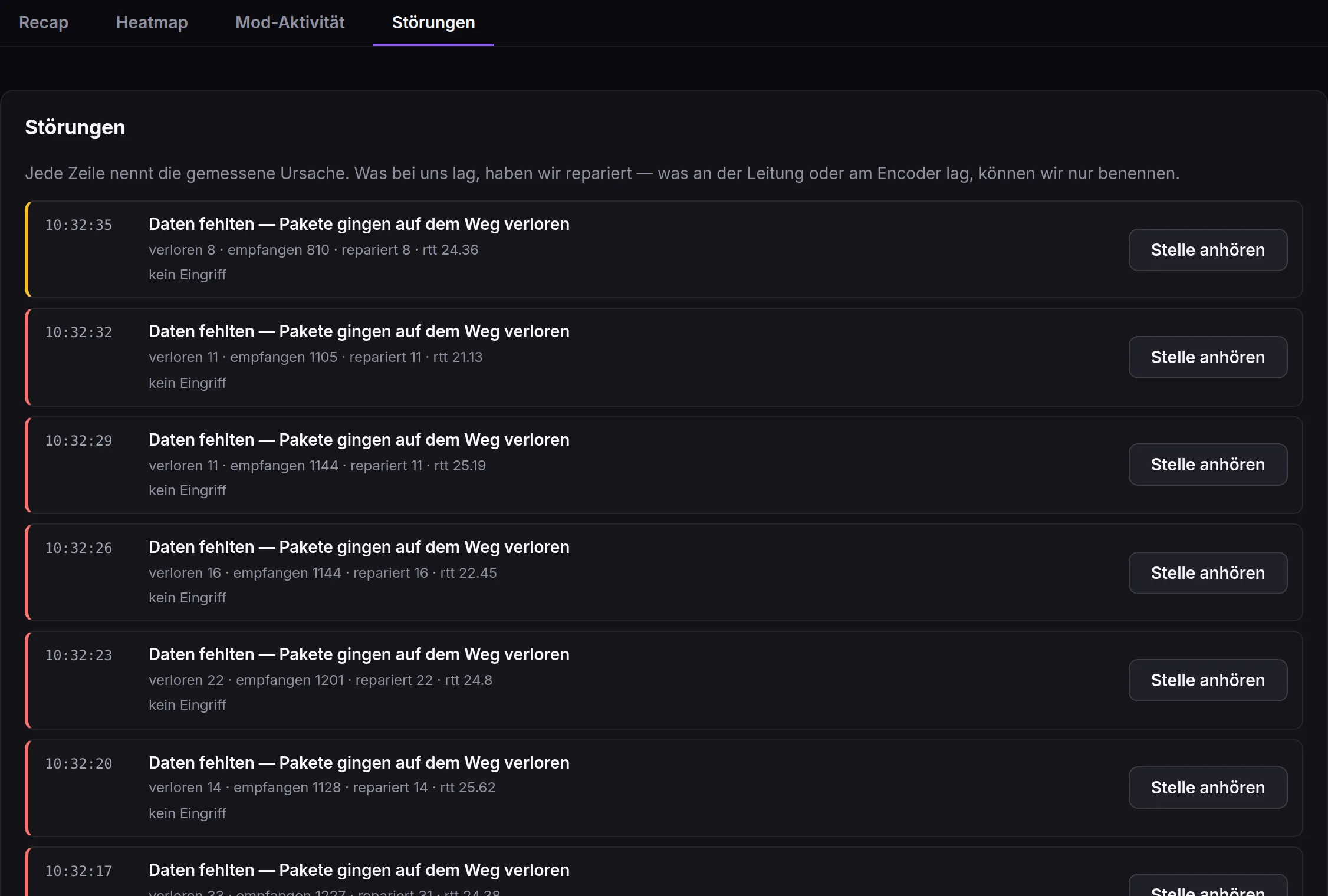Open the Mod-Aktivität tab
The width and height of the screenshot is (1328, 896).
(290, 22)
